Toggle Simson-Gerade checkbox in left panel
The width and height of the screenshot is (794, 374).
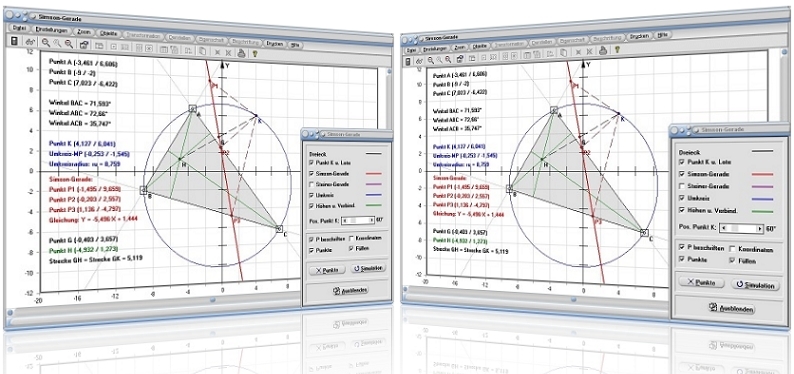(311, 173)
